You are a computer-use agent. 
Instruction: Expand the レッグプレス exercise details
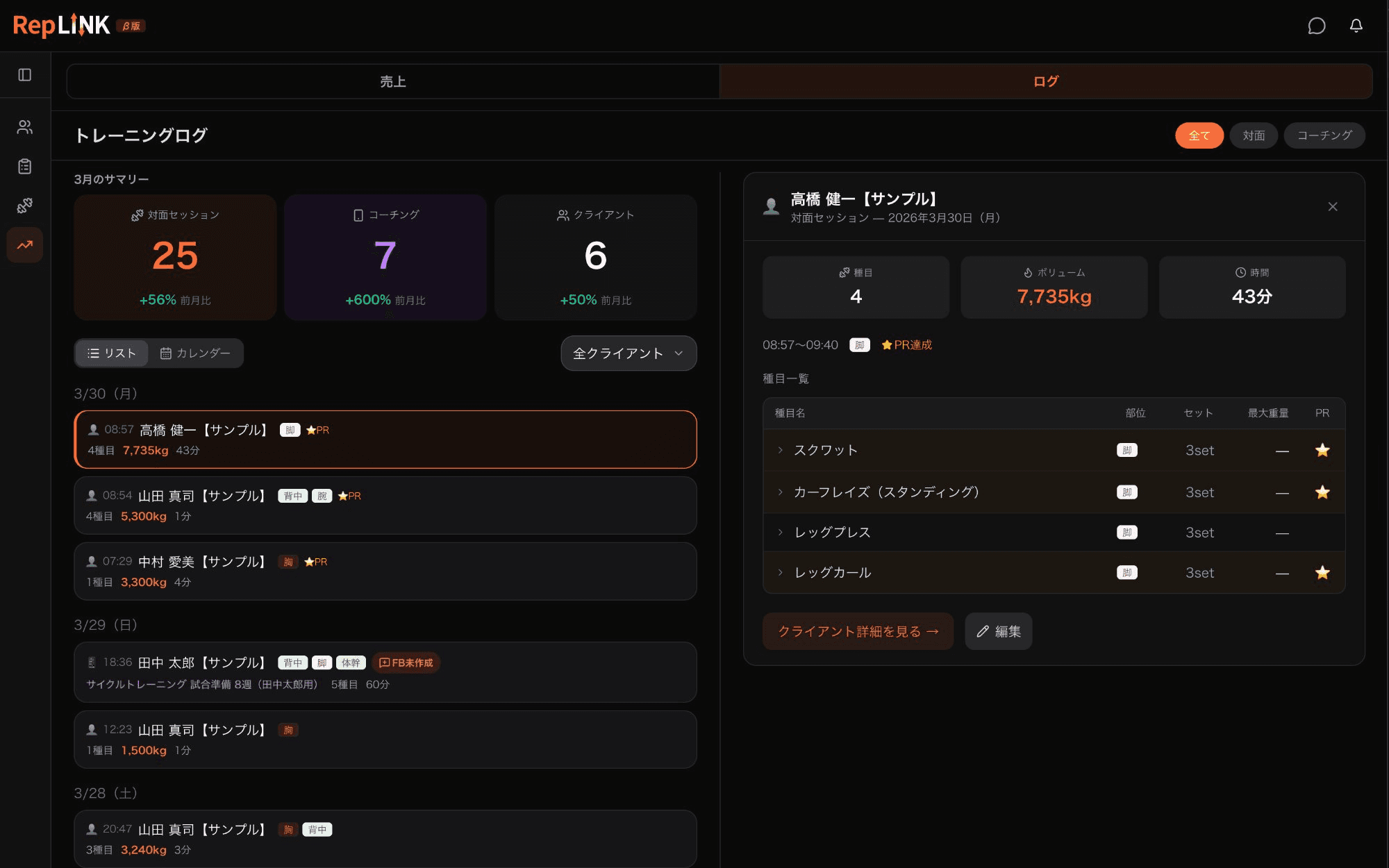pos(779,532)
